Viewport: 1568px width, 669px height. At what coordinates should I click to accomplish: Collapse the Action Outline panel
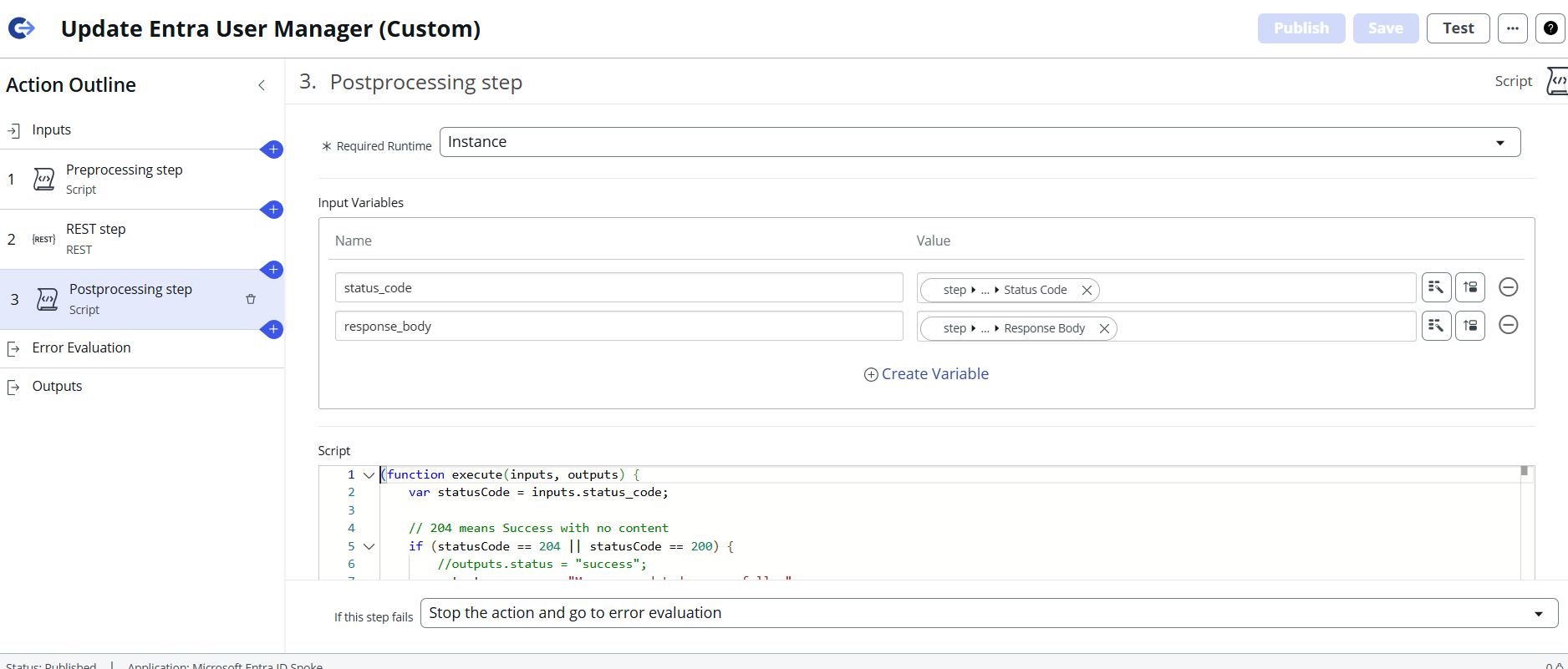[262, 85]
